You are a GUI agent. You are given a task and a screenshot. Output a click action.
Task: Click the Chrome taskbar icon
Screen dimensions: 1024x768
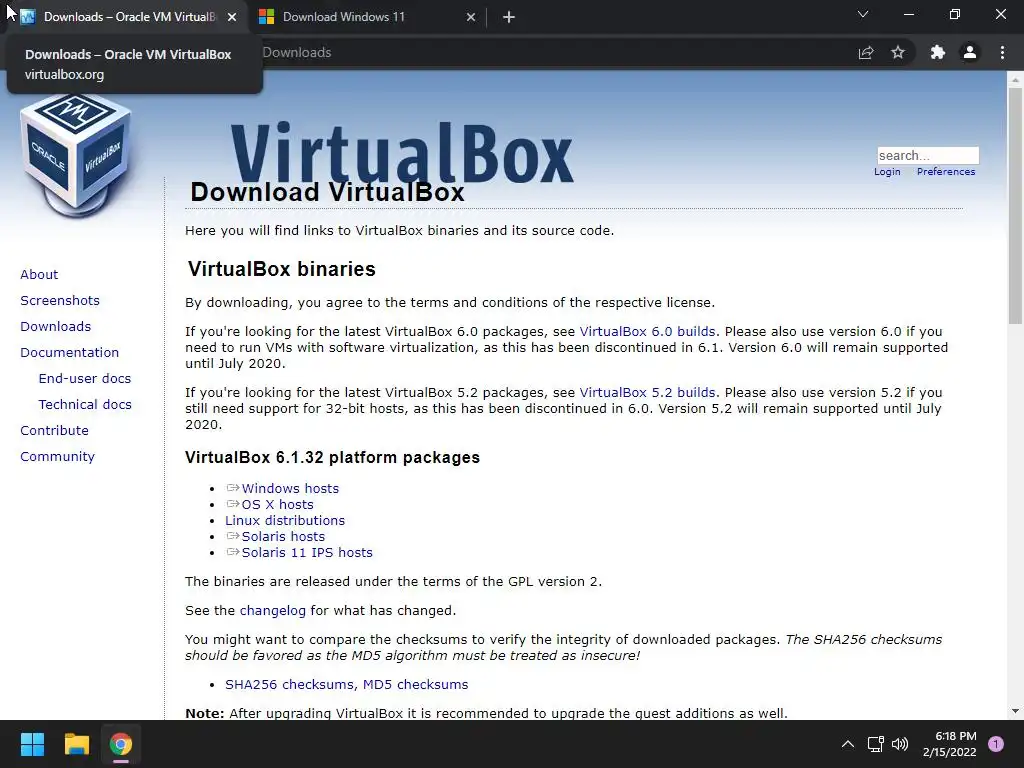121,744
